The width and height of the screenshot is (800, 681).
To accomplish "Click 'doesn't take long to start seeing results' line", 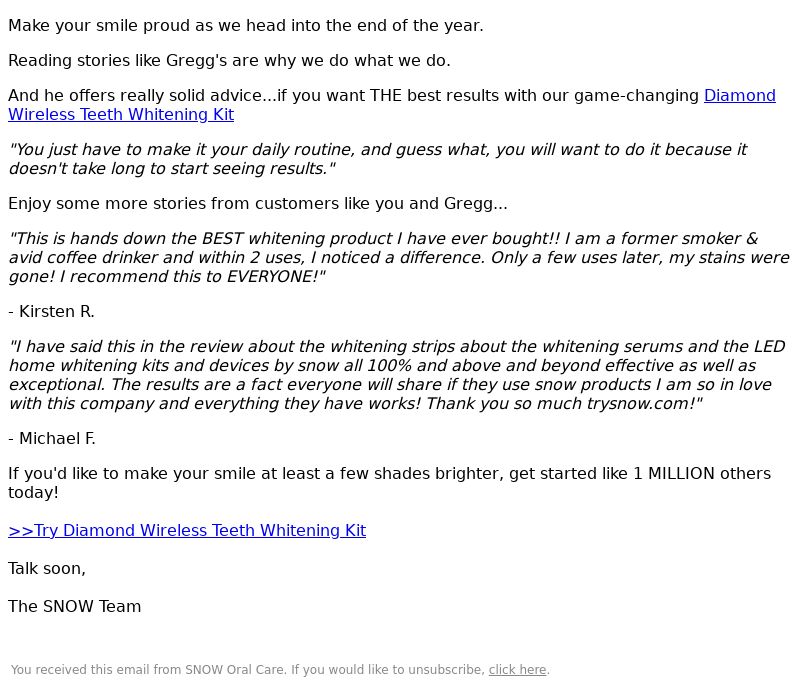I will point(172,168).
